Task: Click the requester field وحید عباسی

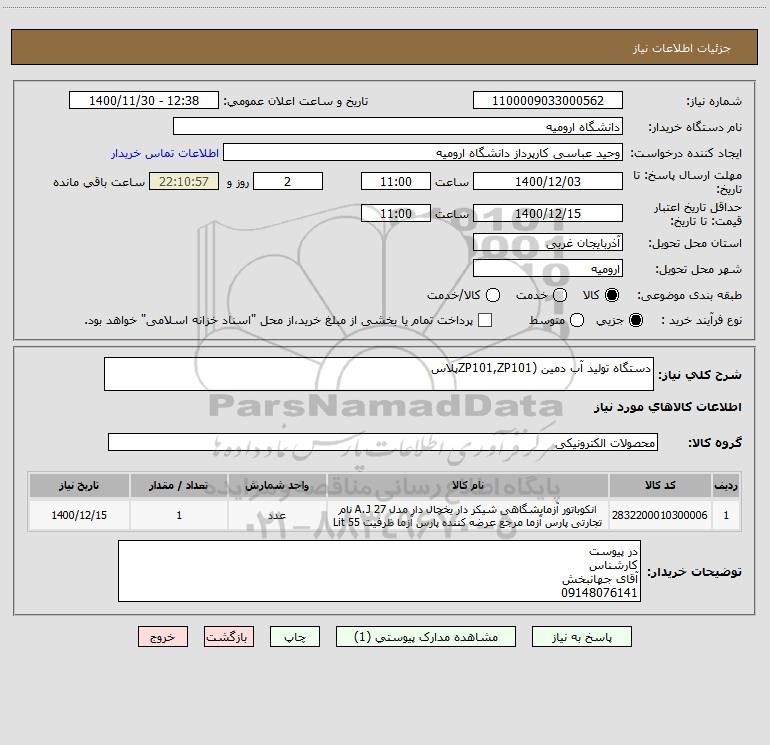Action: [423, 153]
